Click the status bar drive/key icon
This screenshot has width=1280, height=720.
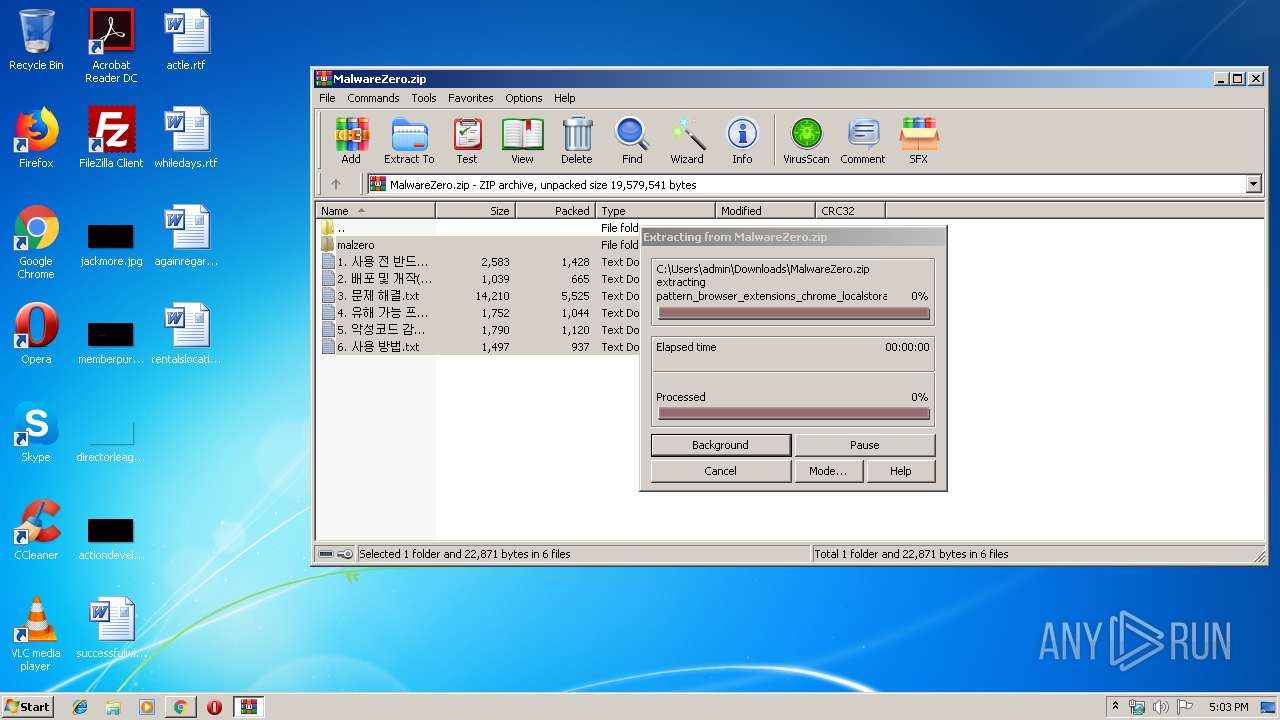tap(336, 554)
